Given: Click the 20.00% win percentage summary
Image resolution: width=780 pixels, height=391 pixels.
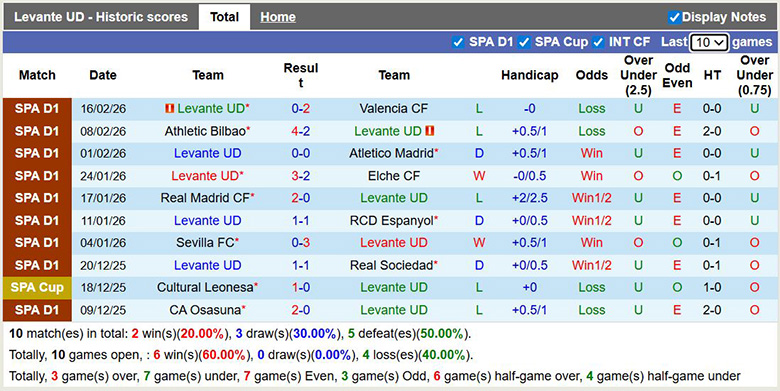Looking at the screenshot, I should [202, 334].
